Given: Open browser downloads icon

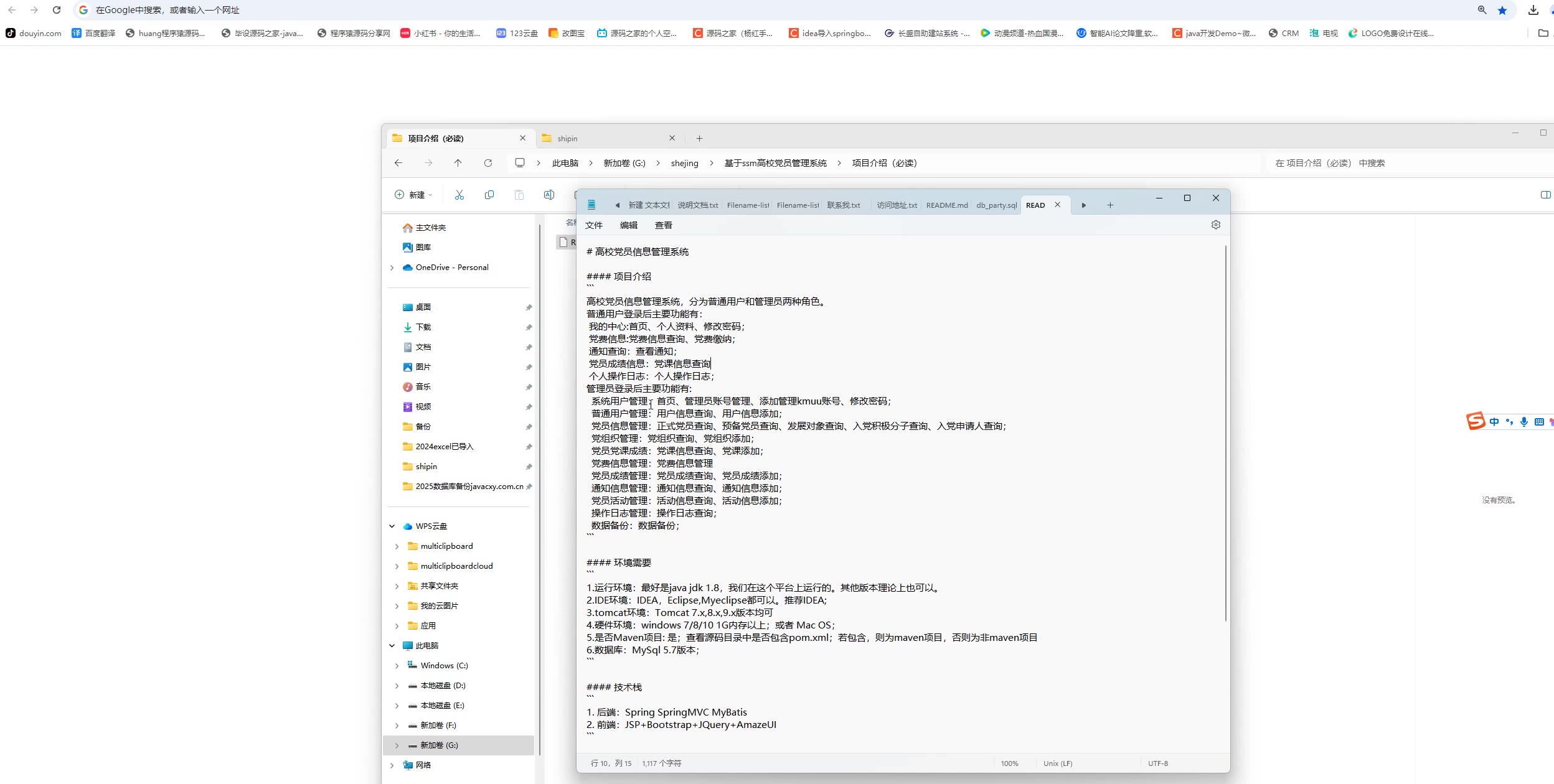Looking at the screenshot, I should pyautogui.click(x=1533, y=10).
